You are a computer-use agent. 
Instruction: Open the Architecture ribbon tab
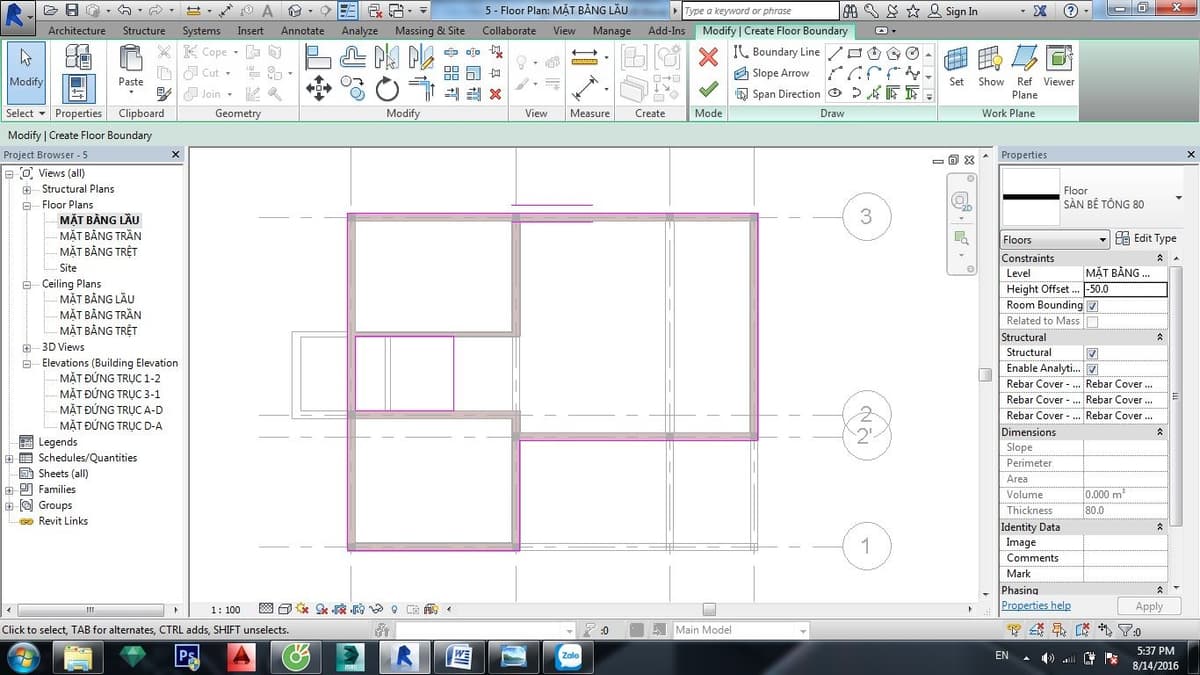tap(76, 31)
